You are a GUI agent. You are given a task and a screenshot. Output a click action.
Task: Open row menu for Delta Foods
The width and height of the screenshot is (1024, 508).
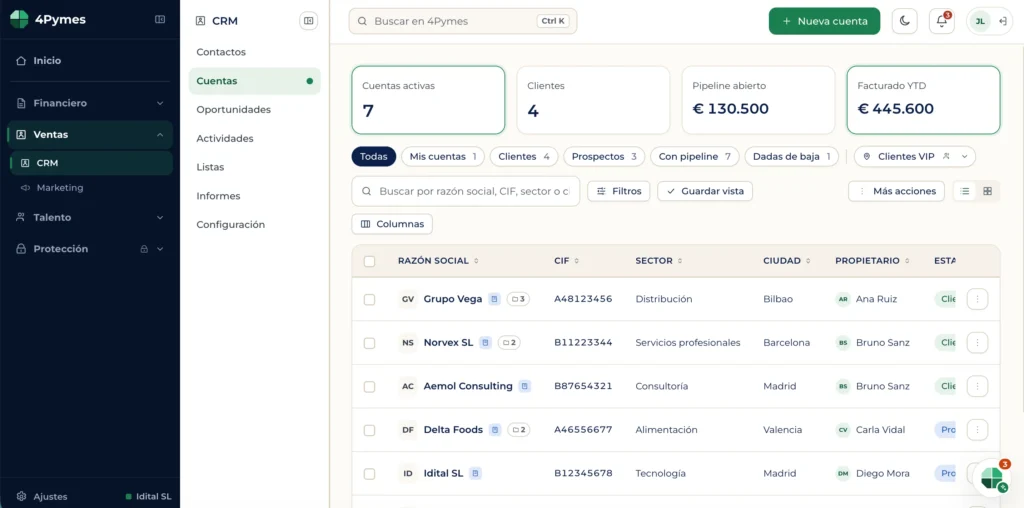977,430
